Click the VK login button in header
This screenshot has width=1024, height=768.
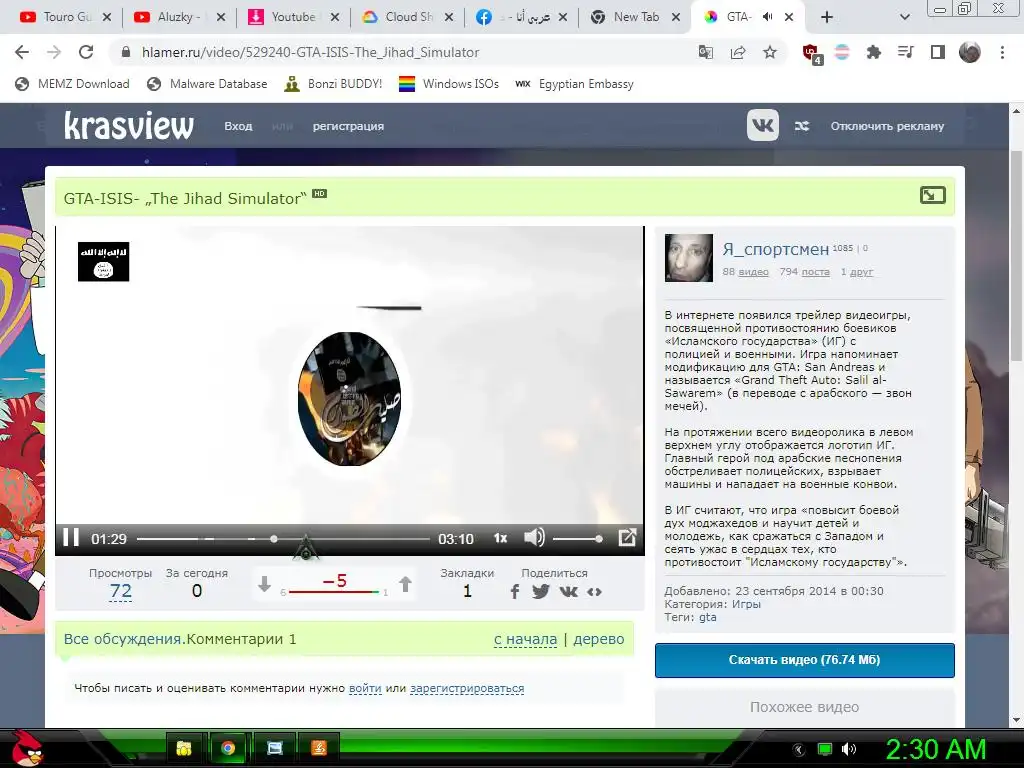point(763,125)
